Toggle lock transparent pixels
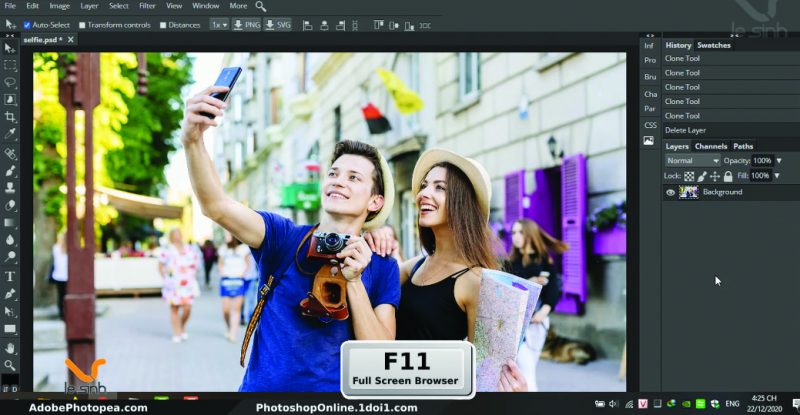Image resolution: width=800 pixels, height=415 pixels. point(689,176)
